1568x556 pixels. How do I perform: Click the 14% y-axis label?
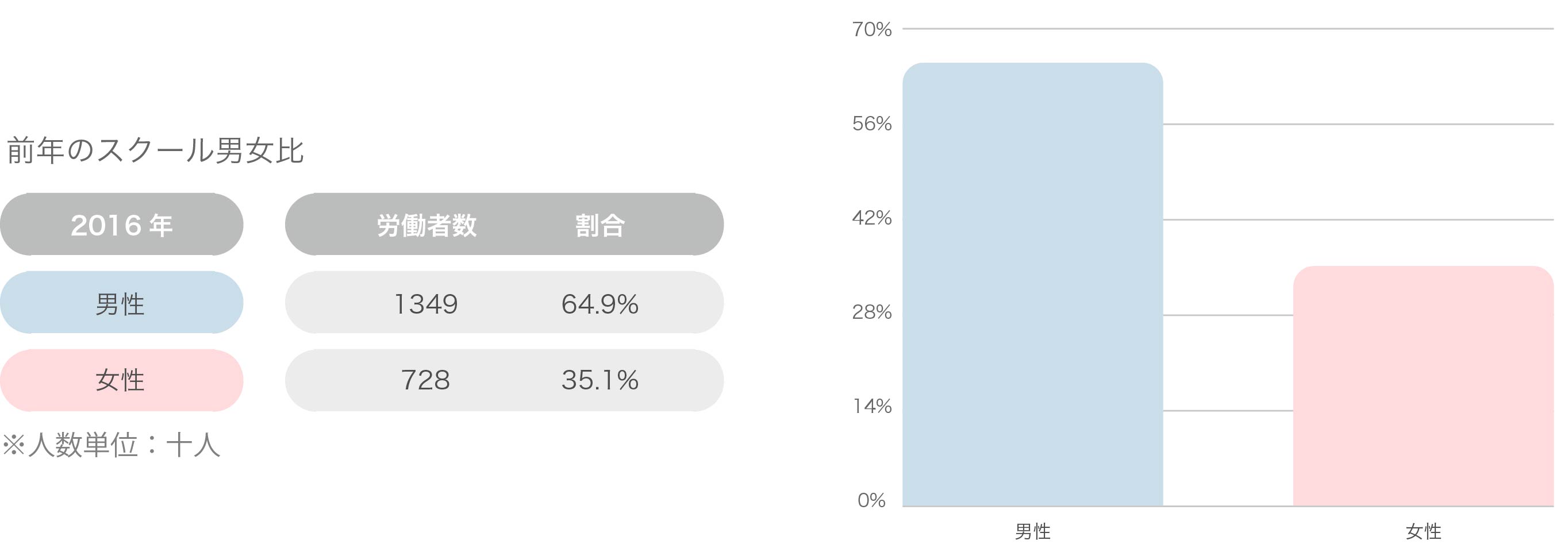[871, 406]
